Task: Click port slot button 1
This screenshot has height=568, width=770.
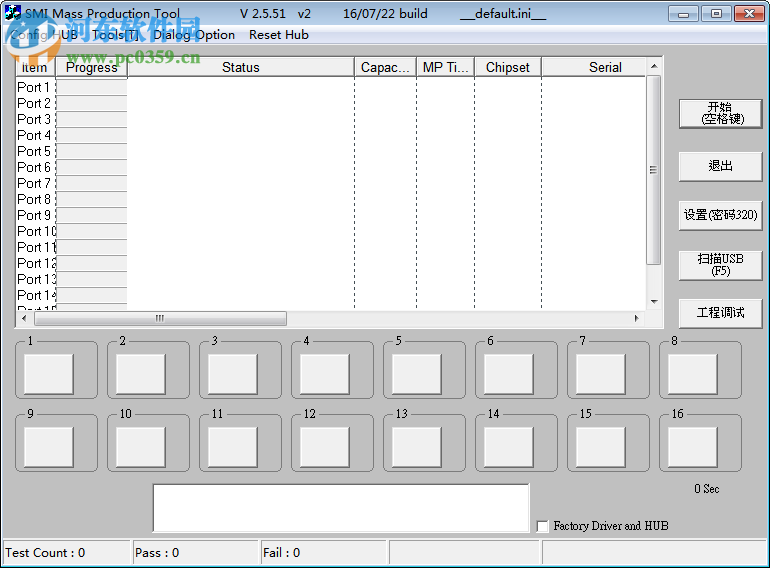Action: (49, 374)
